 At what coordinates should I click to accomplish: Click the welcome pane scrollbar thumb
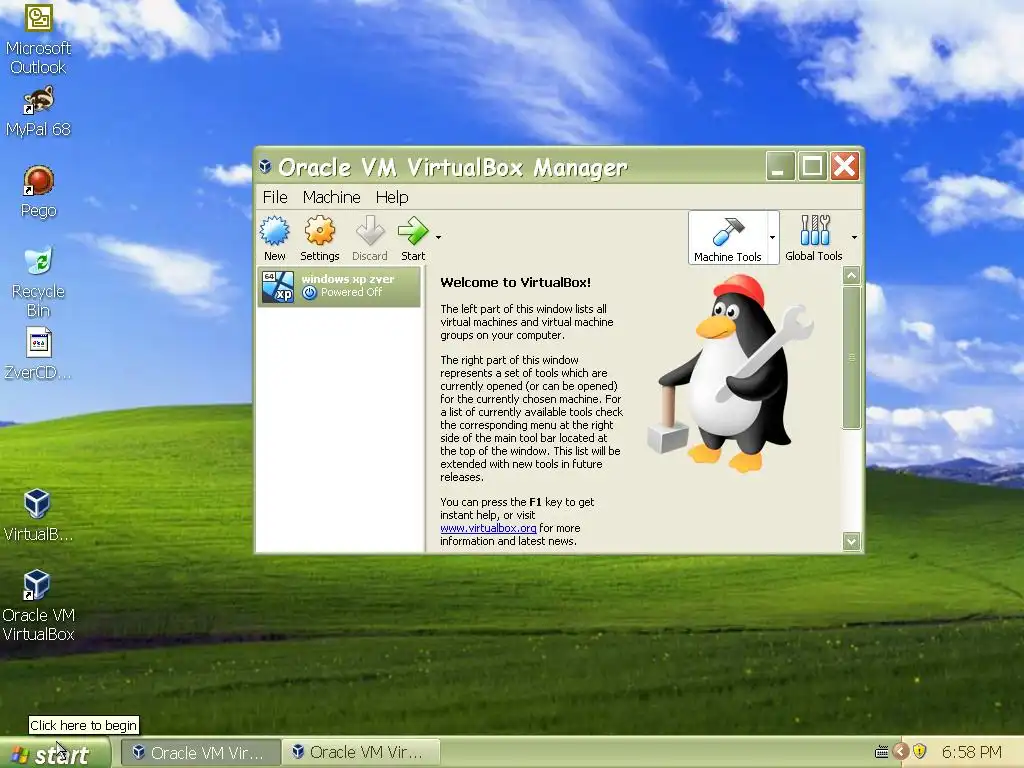(x=851, y=358)
